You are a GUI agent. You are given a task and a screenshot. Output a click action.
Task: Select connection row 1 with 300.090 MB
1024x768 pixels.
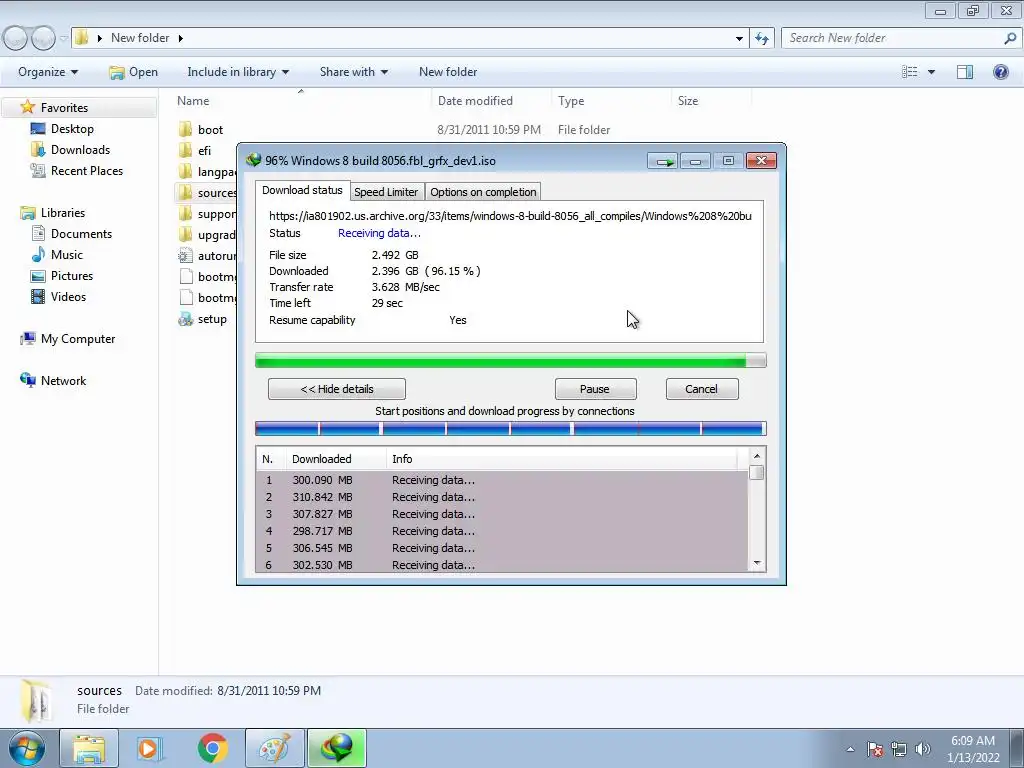pyautogui.click(x=502, y=480)
